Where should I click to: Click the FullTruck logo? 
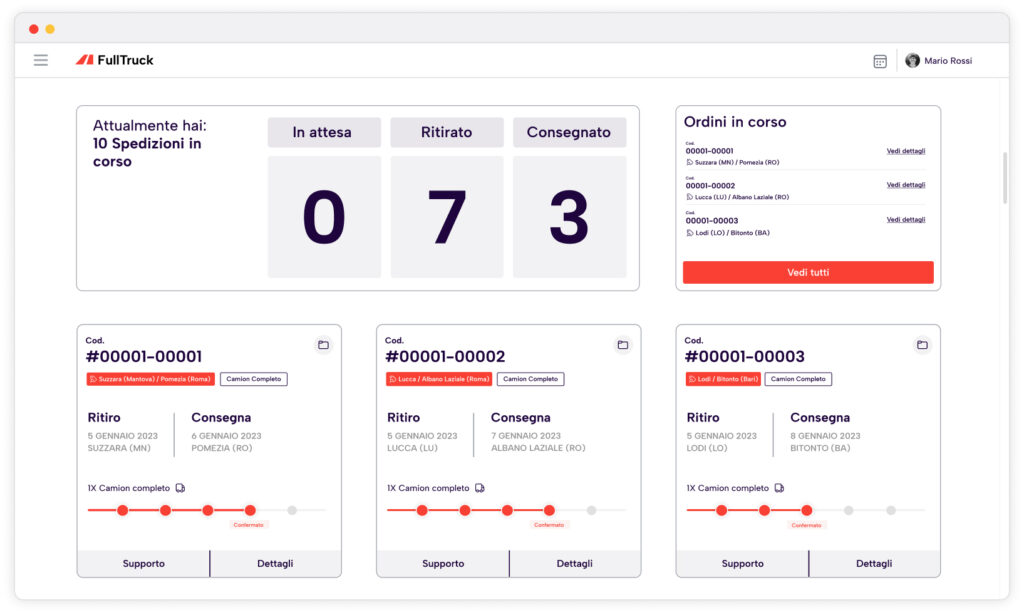point(115,60)
